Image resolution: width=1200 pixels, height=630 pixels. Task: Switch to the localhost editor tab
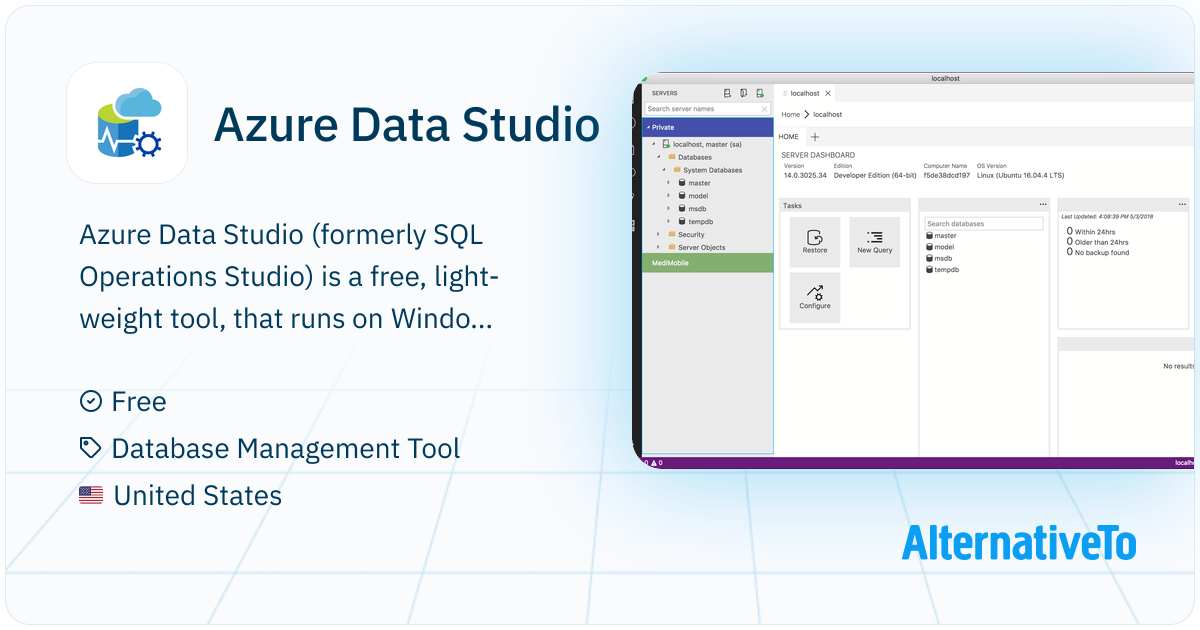807,93
